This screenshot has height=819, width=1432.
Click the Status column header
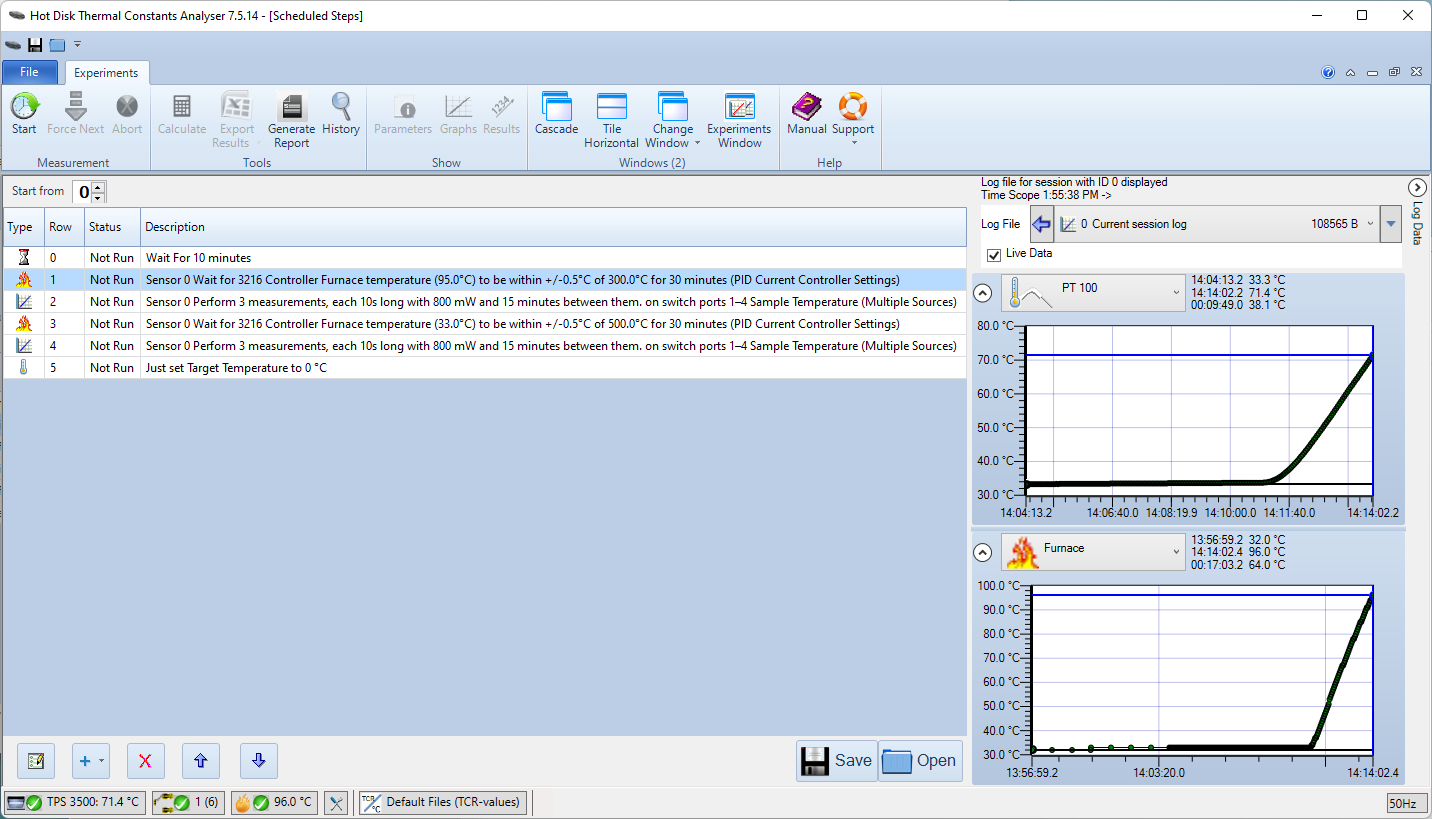click(x=112, y=227)
